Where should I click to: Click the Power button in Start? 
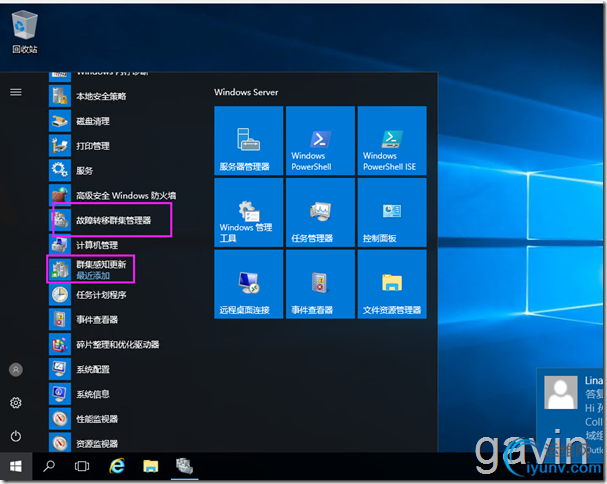point(16,436)
